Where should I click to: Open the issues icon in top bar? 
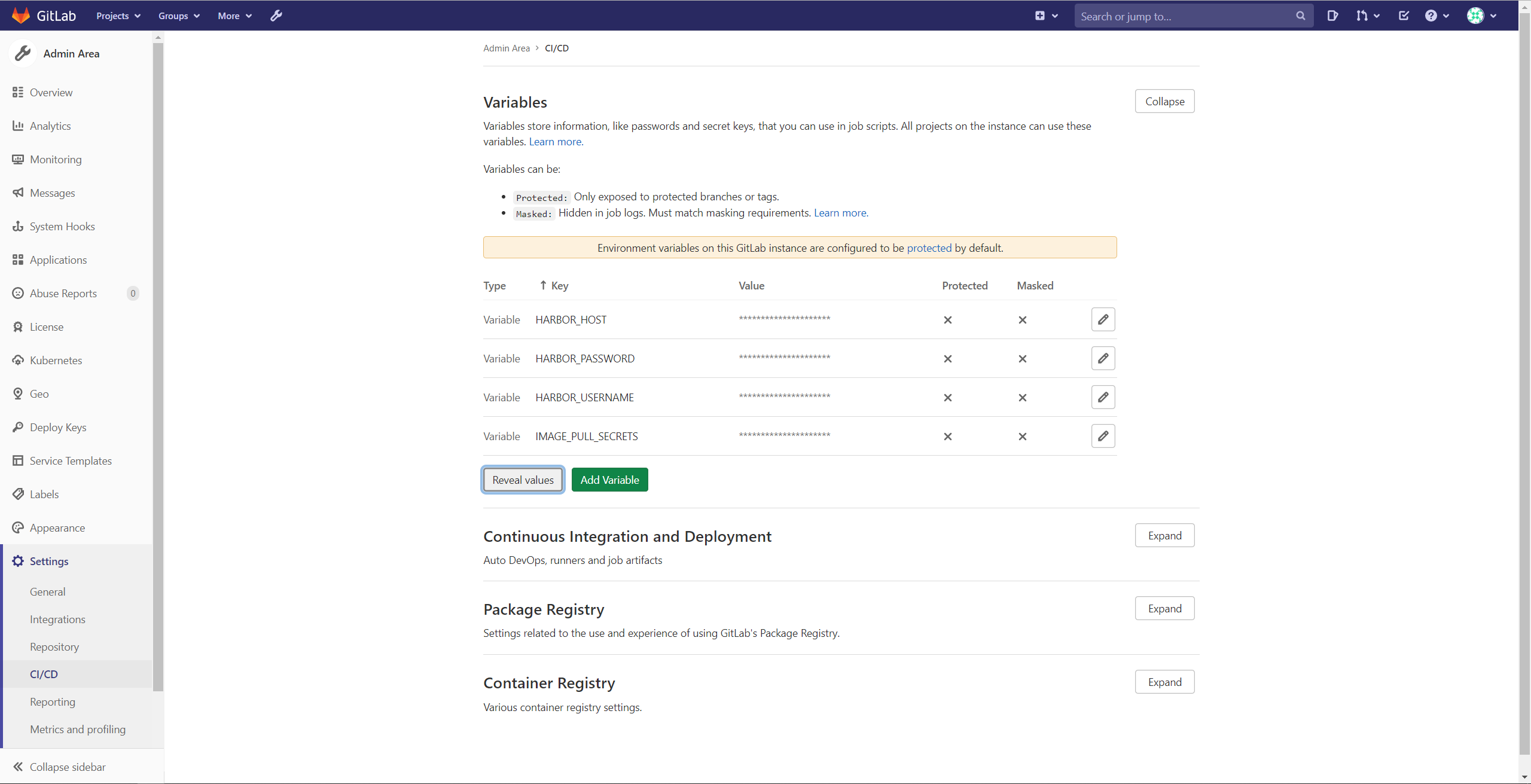[1332, 16]
